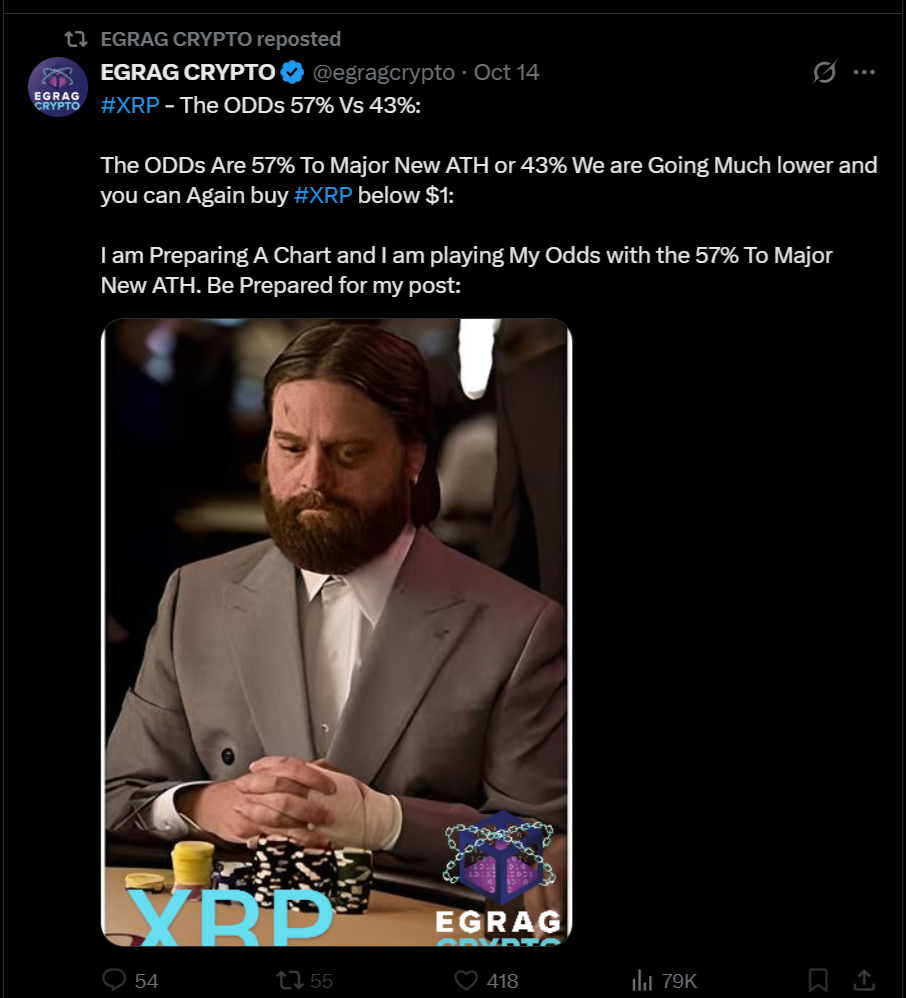
Task: Click the 418 likes count
Action: pos(502,981)
